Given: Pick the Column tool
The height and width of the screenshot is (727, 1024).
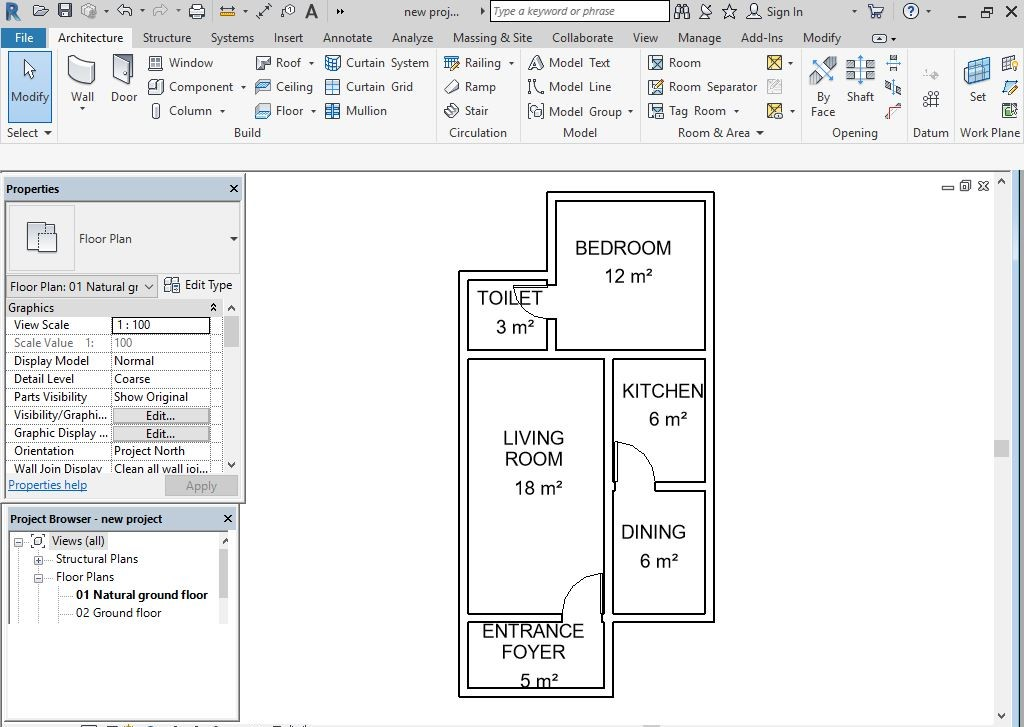Looking at the screenshot, I should pos(180,111).
